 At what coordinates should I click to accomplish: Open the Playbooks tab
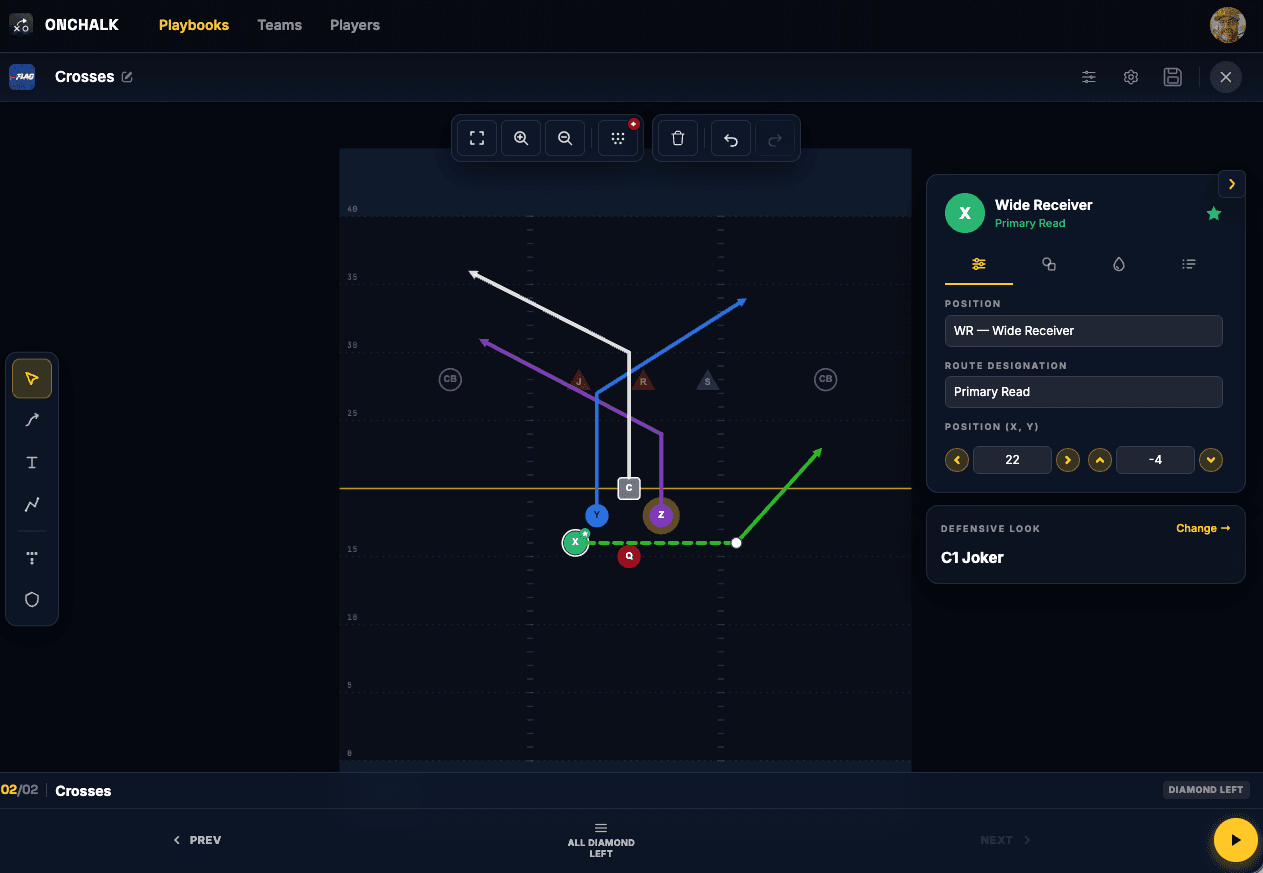point(194,25)
